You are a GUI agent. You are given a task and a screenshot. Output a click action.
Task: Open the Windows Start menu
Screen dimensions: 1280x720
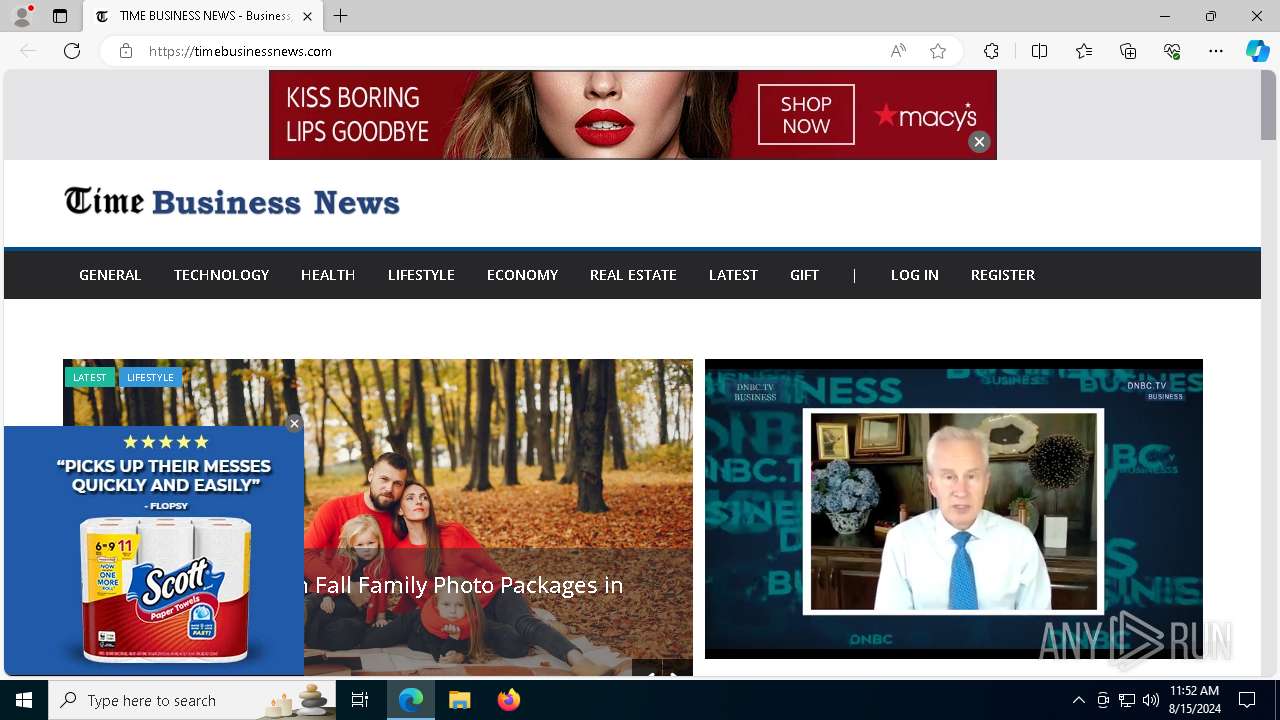click(24, 700)
